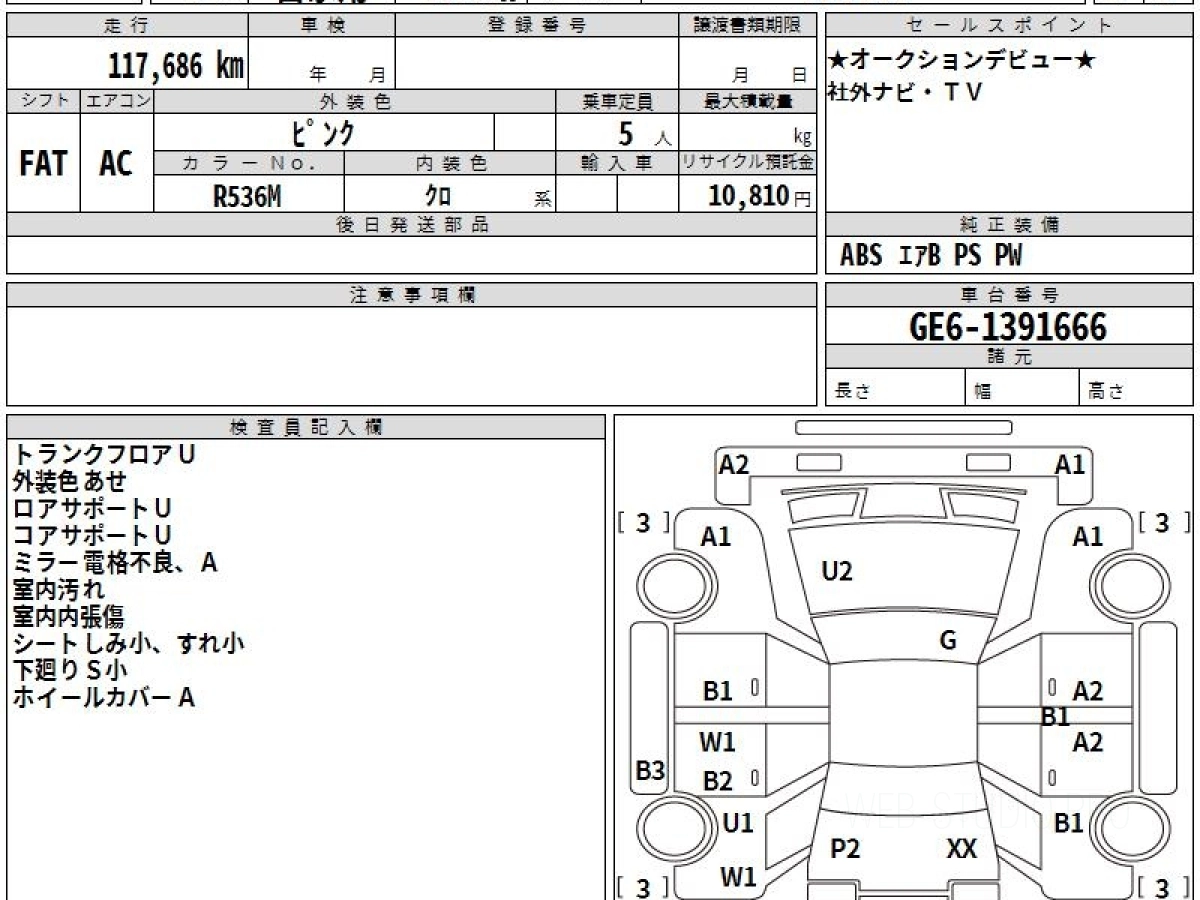The image size is (1200, 900).
Task: Click the エアコン header cell
Action: pos(118,101)
